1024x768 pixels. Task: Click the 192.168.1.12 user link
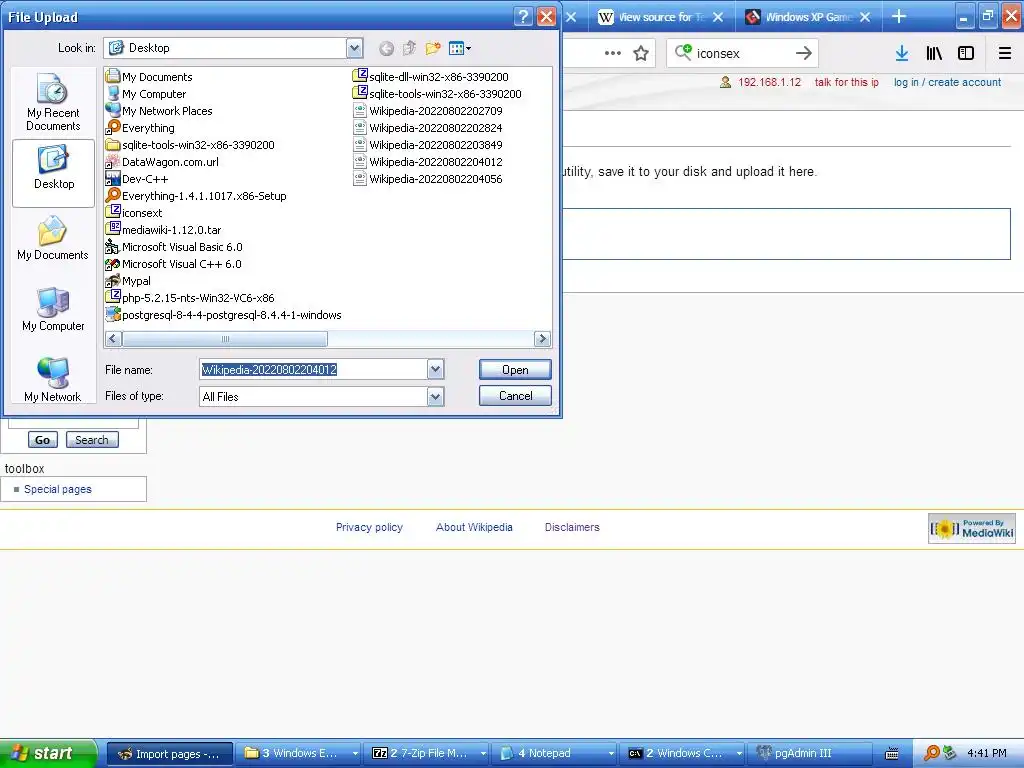(769, 82)
